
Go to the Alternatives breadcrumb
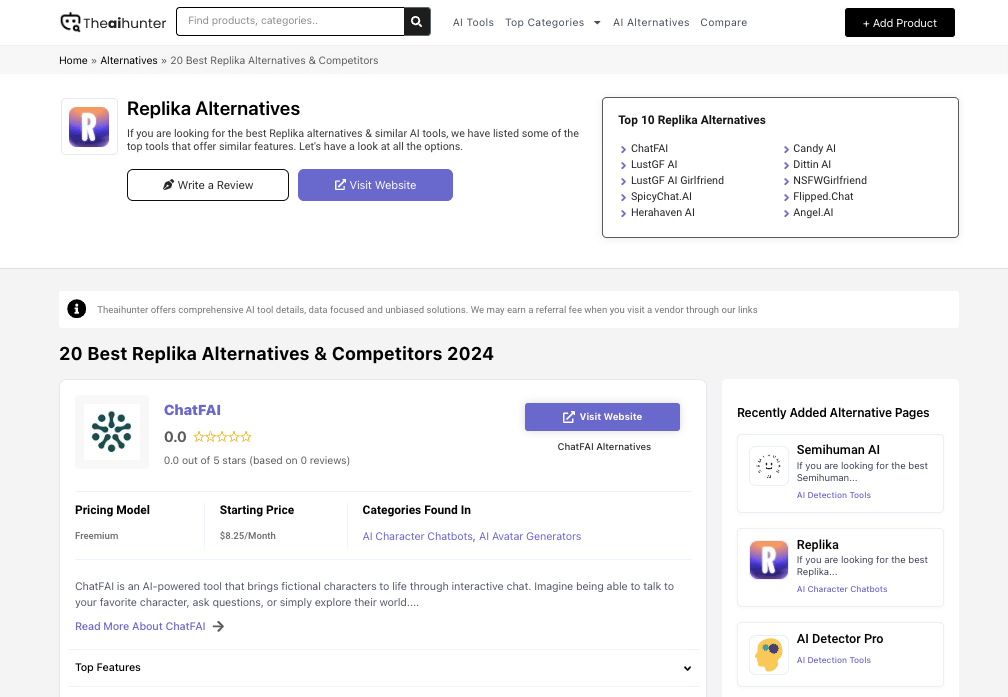coord(129,60)
